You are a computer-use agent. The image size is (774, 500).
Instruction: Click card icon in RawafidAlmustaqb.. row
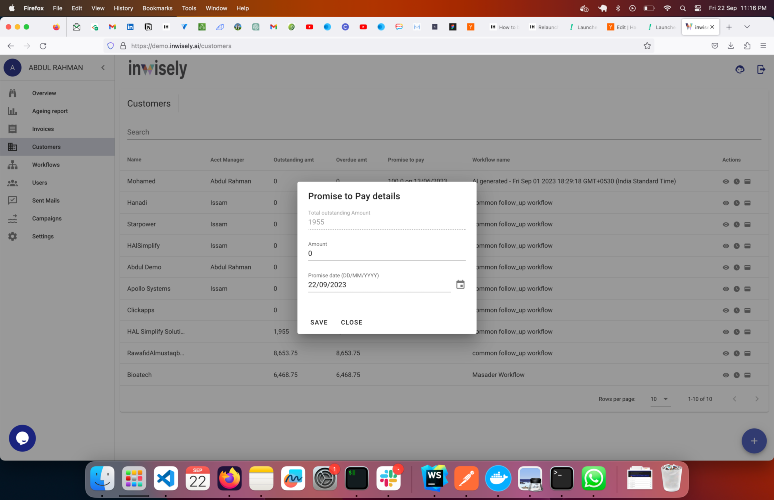click(x=747, y=353)
